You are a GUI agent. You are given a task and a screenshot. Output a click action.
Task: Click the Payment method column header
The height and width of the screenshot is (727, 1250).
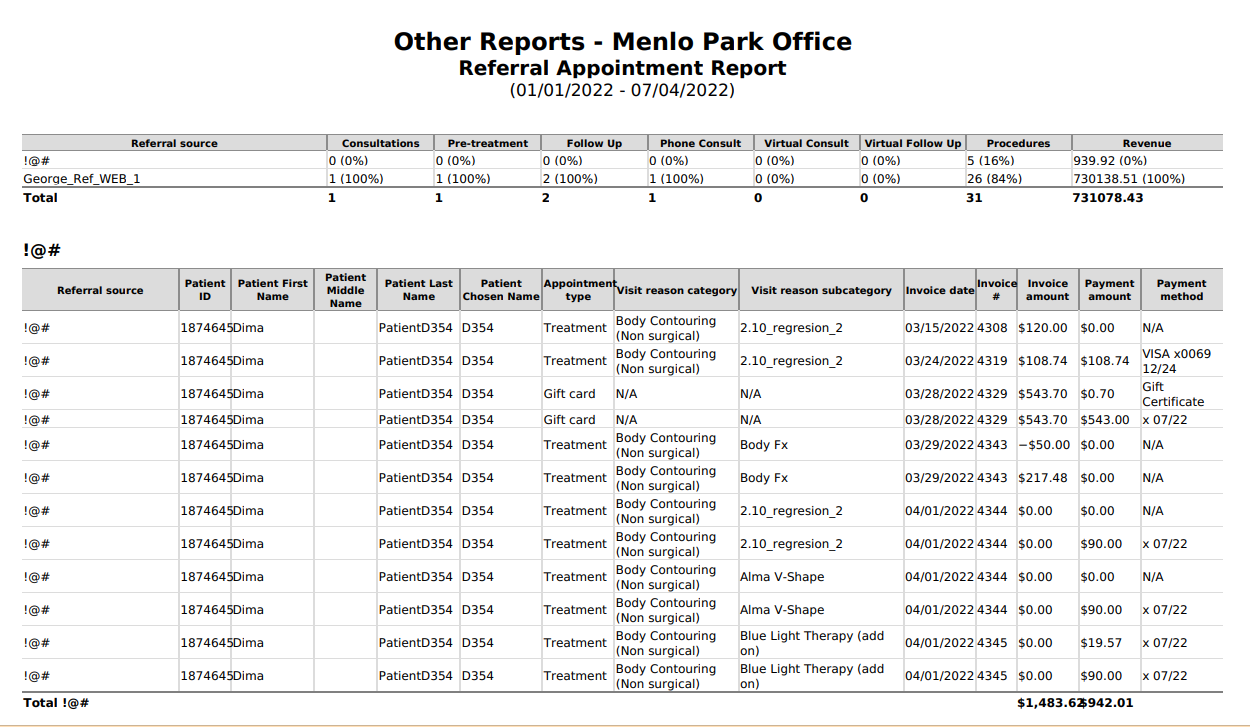(x=1182, y=290)
